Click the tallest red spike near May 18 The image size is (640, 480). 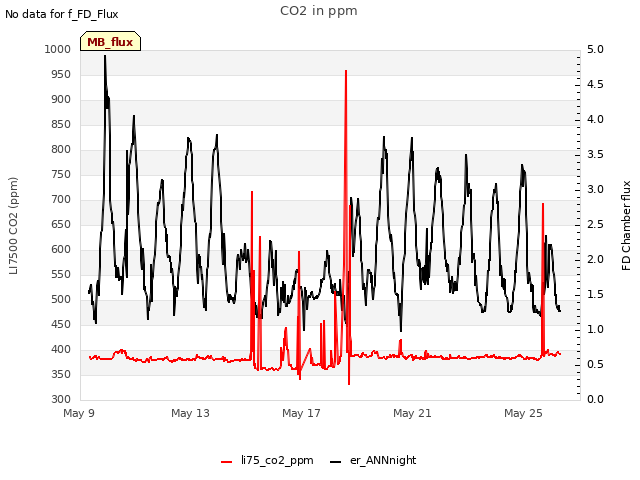pos(346,72)
